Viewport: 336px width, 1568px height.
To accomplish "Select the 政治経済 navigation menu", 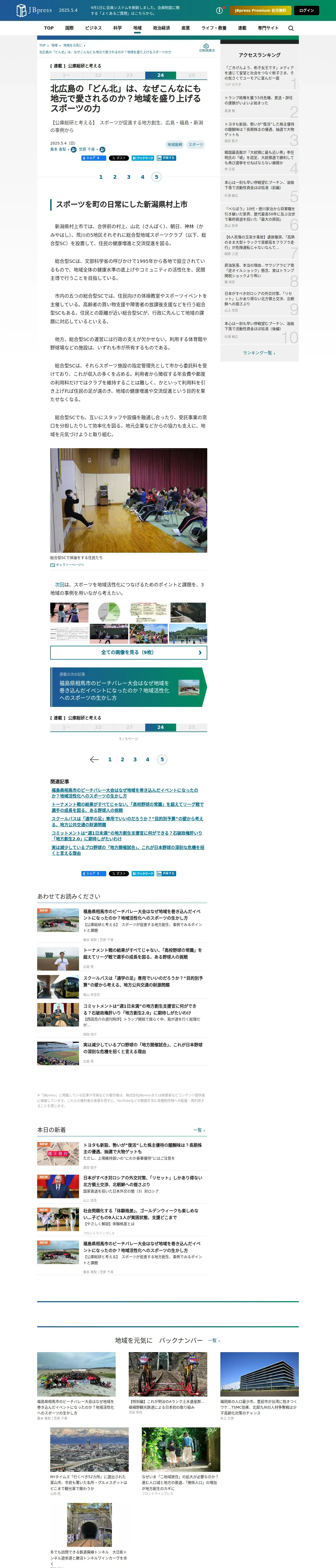I will pyautogui.click(x=162, y=28).
